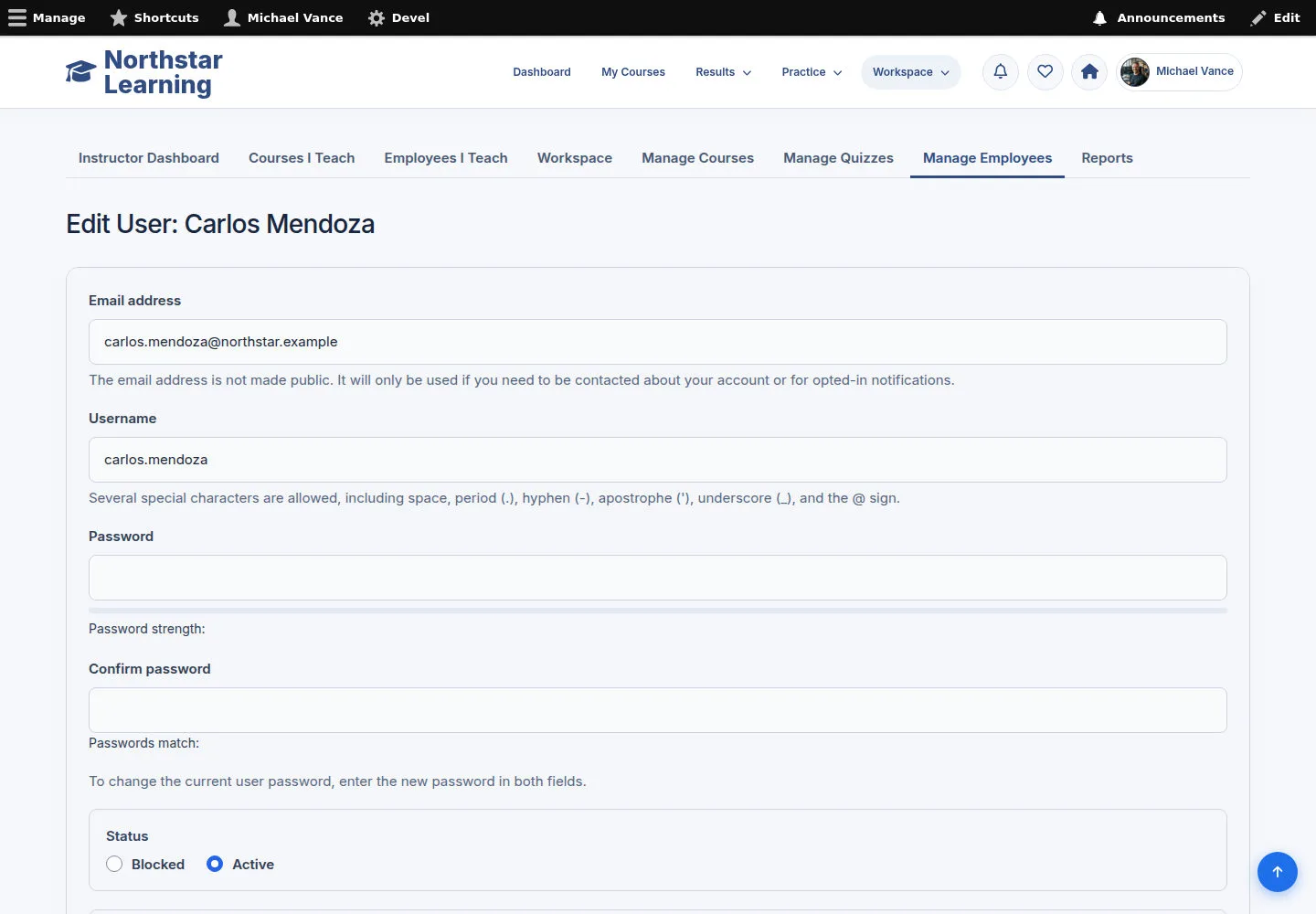The width and height of the screenshot is (1316, 914).
Task: Click the Username input field
Action: [x=658, y=460]
